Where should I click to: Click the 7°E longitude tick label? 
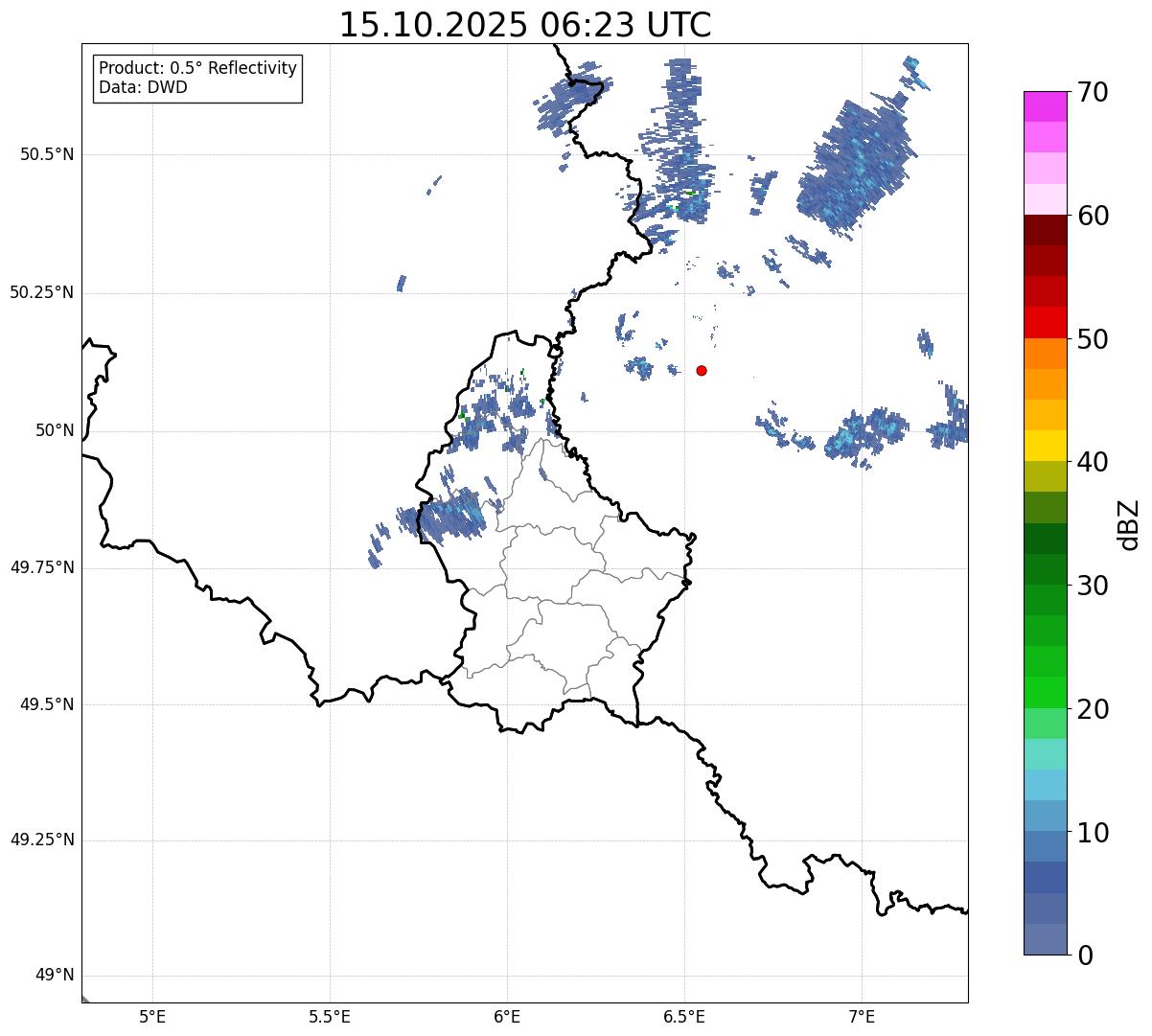862,1016
